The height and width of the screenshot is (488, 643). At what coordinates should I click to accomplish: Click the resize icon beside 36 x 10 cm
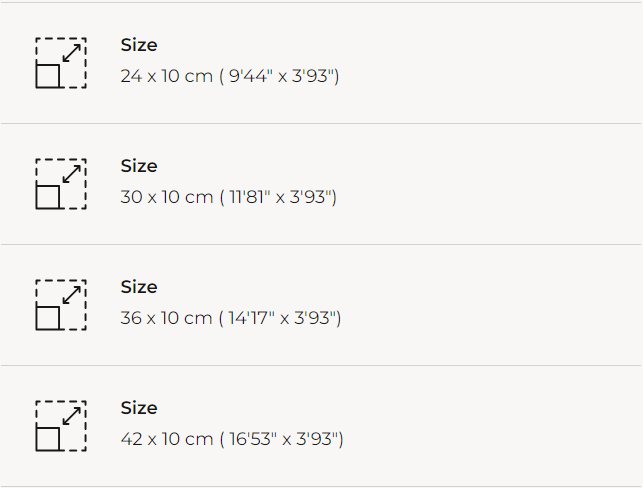[x=61, y=305]
